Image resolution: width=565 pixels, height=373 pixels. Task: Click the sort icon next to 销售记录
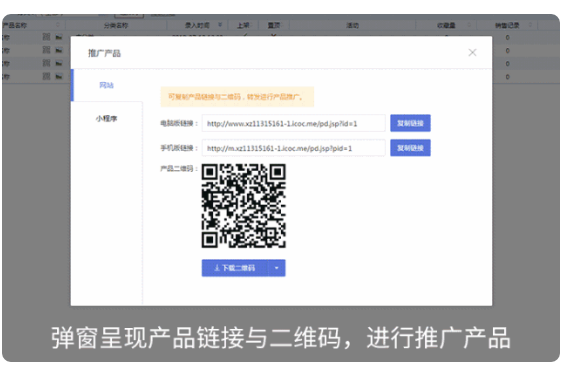[x=530, y=25]
